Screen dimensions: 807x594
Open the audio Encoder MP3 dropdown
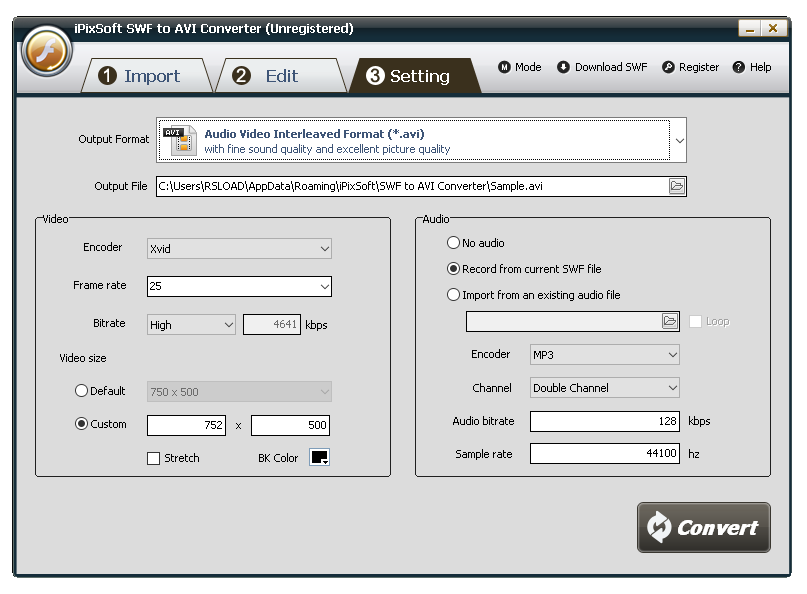pos(605,355)
